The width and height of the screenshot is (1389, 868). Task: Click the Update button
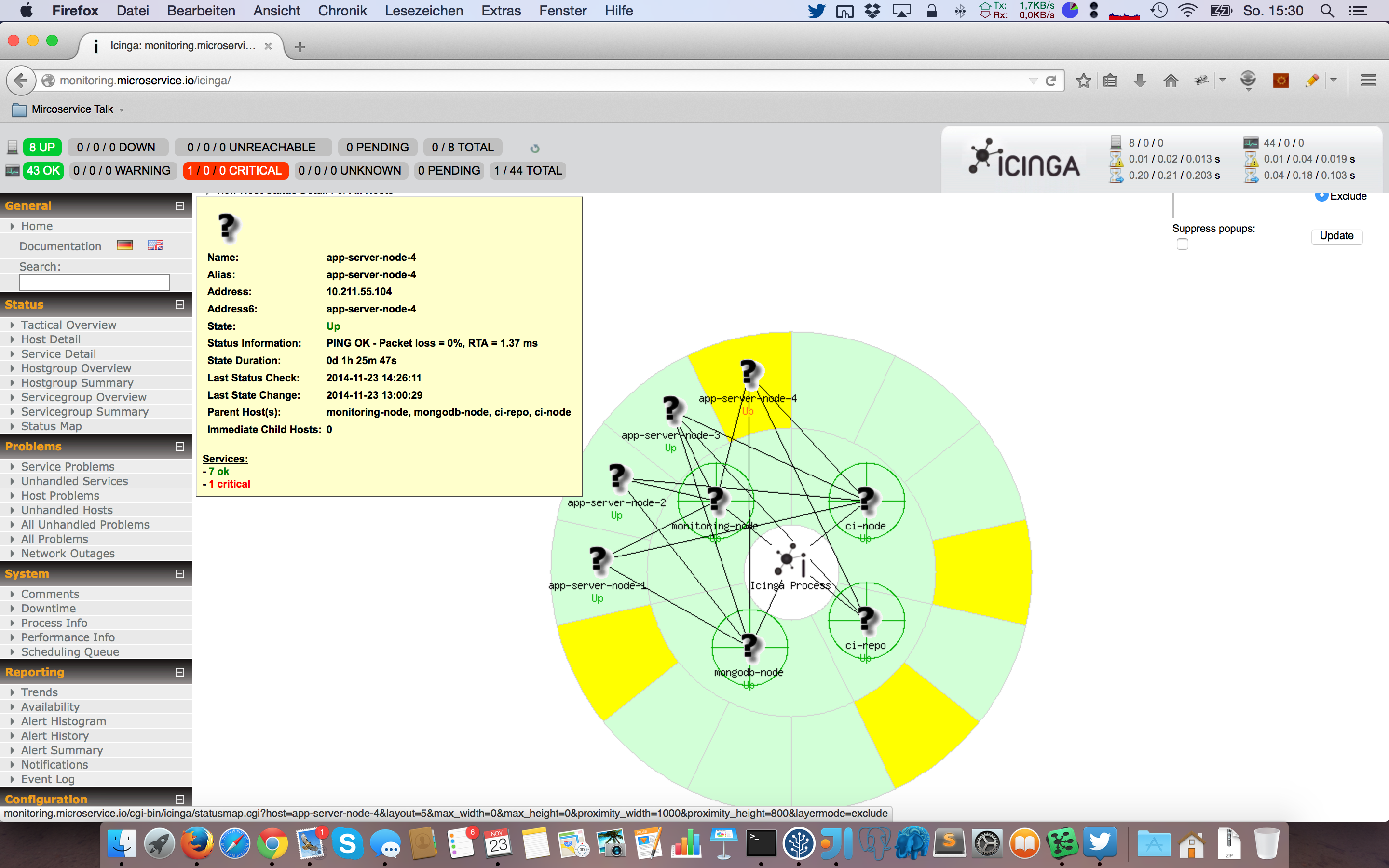(1336, 236)
